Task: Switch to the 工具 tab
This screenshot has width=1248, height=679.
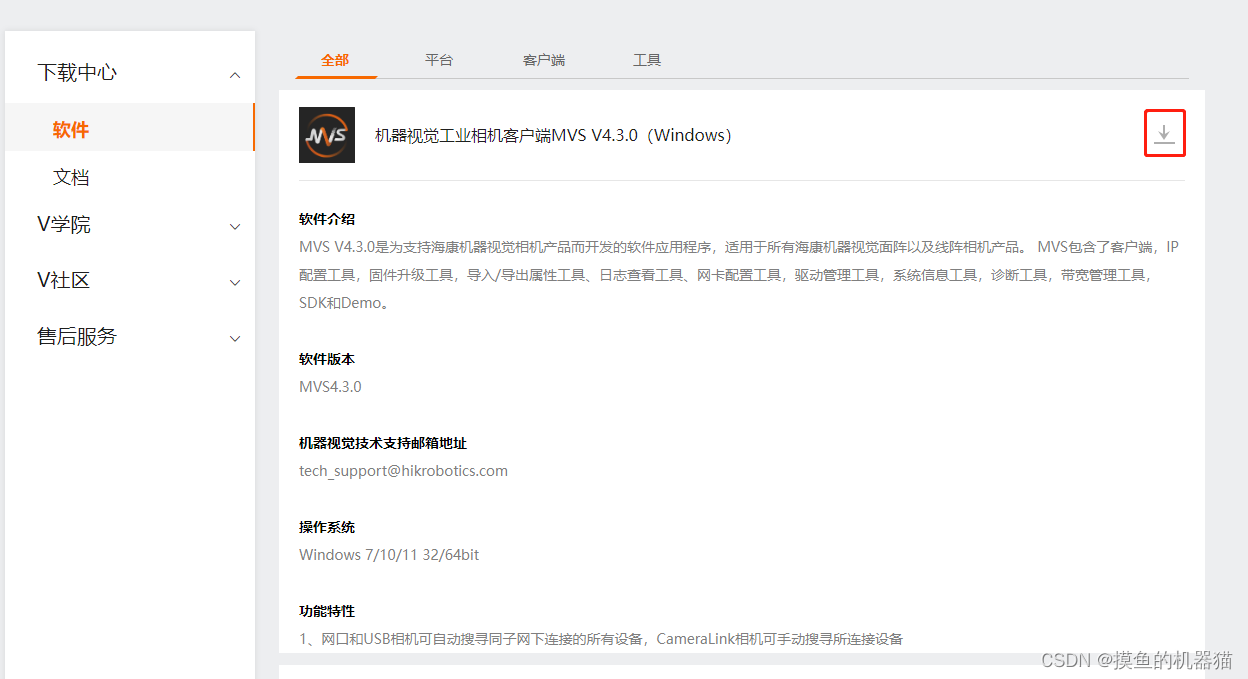Action: (647, 60)
